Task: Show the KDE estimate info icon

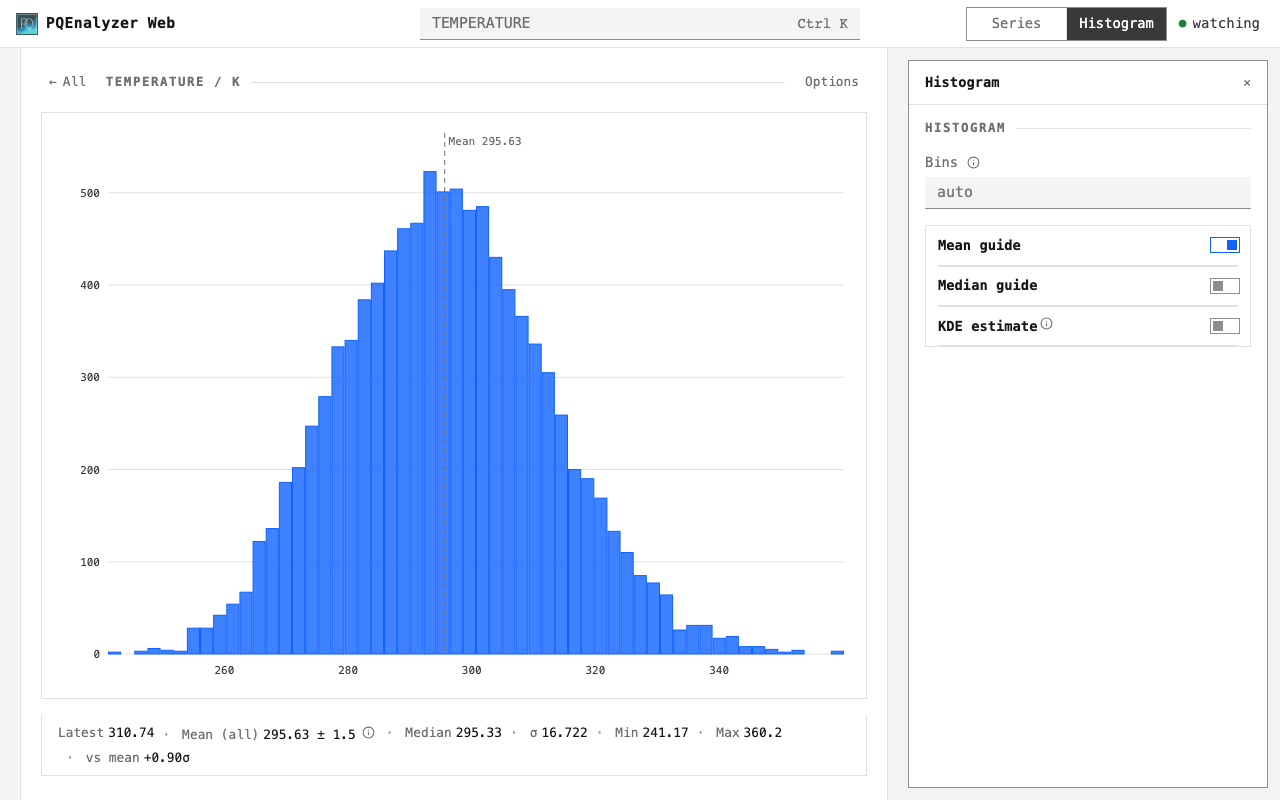Action: (x=1046, y=324)
